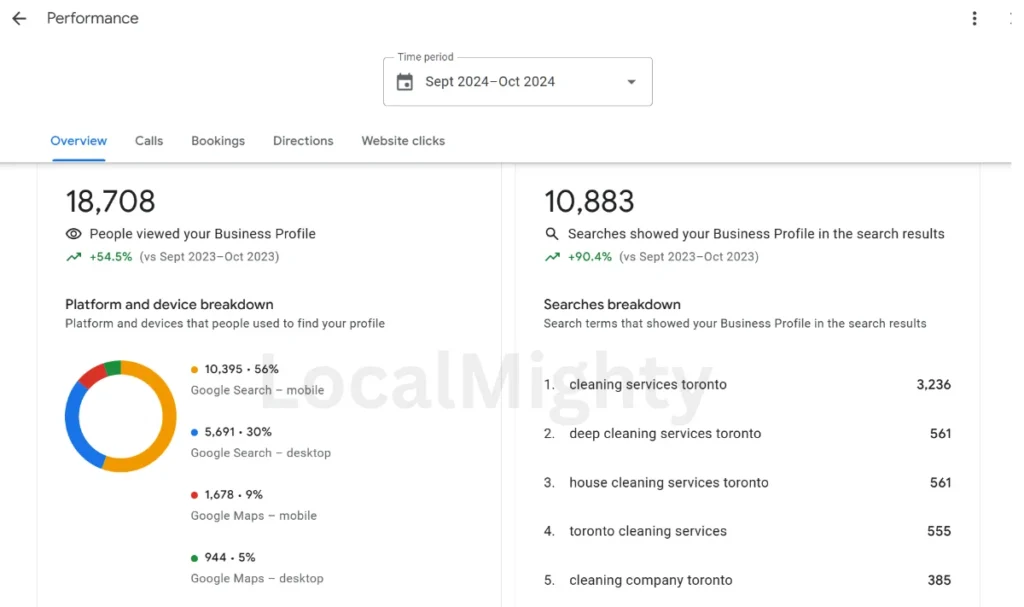Click the magnifier icon beside searches count
Viewport: 1024px width, 607px height.
point(552,234)
